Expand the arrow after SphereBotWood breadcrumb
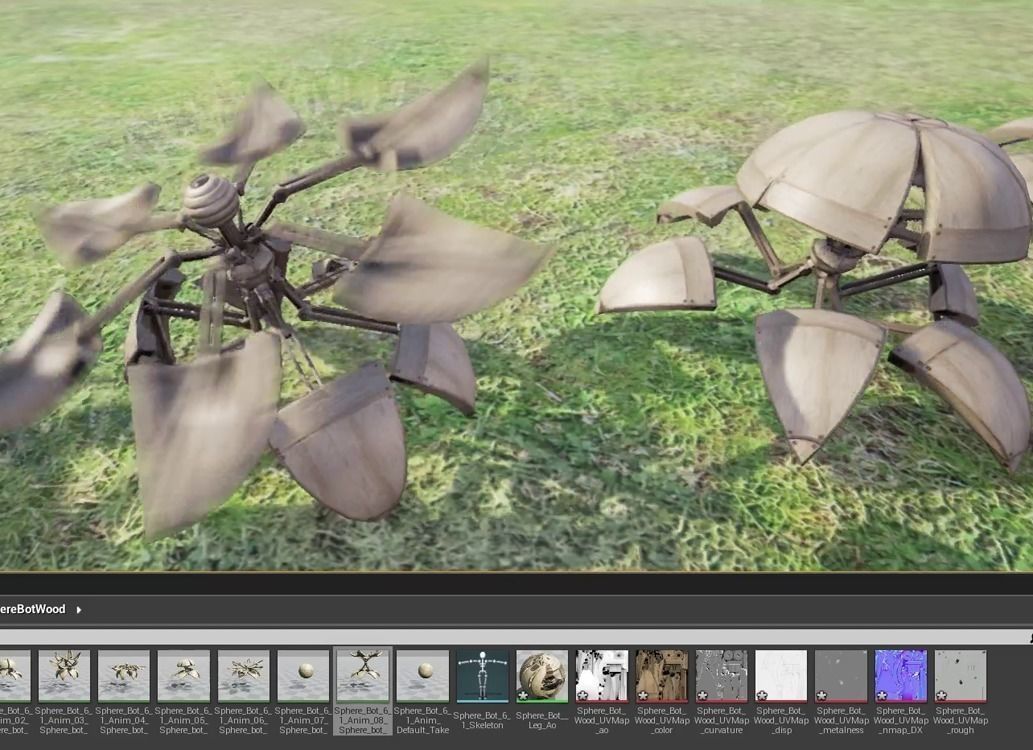Image resolution: width=1033 pixels, height=750 pixels. pyautogui.click(x=78, y=610)
